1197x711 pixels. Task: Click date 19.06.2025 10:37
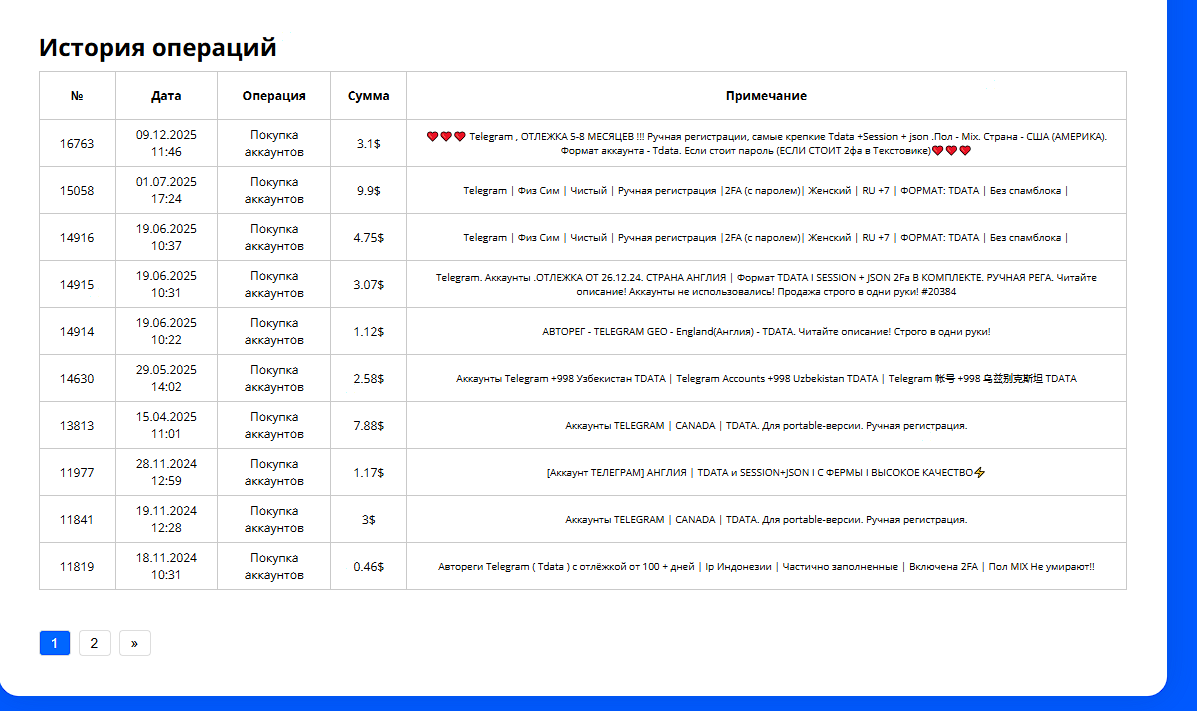(166, 238)
